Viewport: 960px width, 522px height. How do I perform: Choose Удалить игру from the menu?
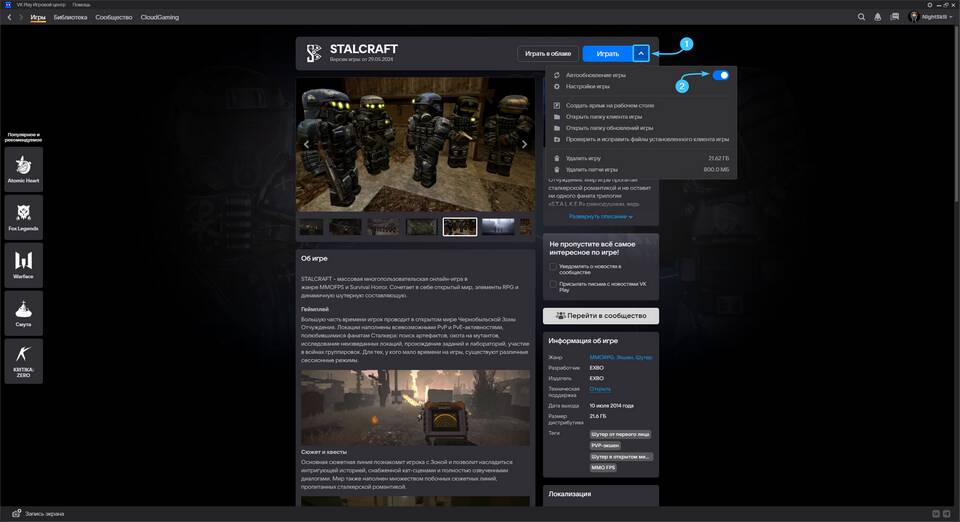click(x=582, y=158)
